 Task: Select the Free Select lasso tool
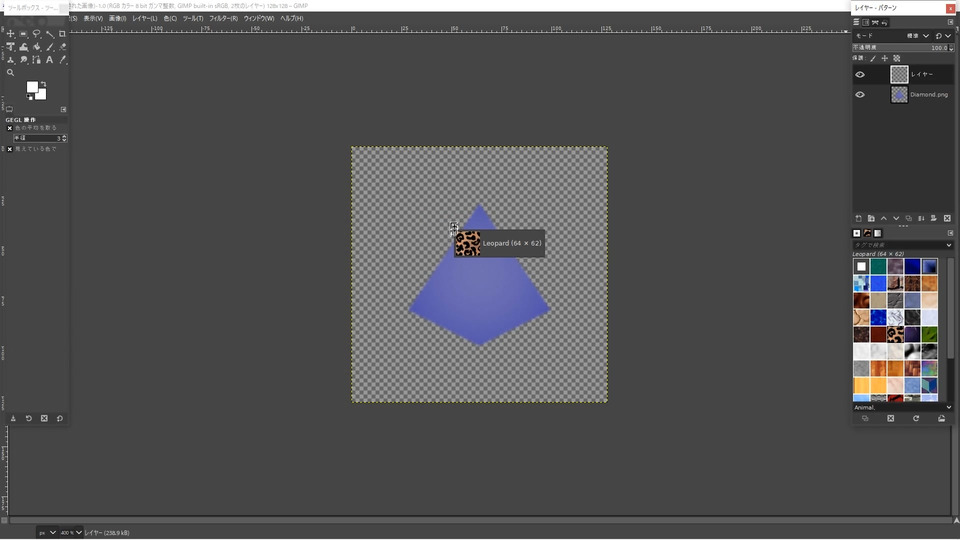[36, 34]
